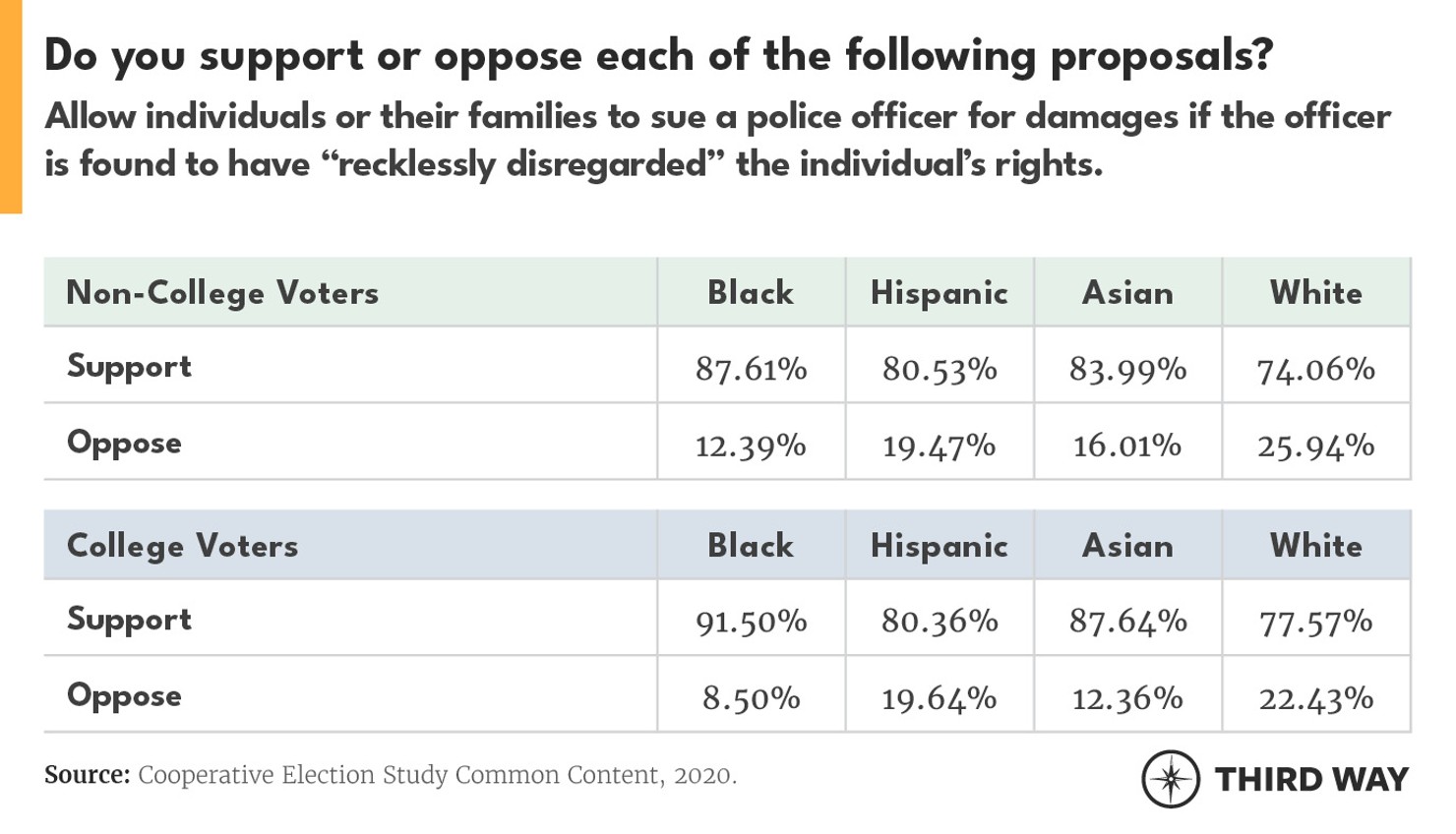Click the Hispanic column header for College Voters
Viewport: 1456px width, 834px height.
tap(939, 546)
